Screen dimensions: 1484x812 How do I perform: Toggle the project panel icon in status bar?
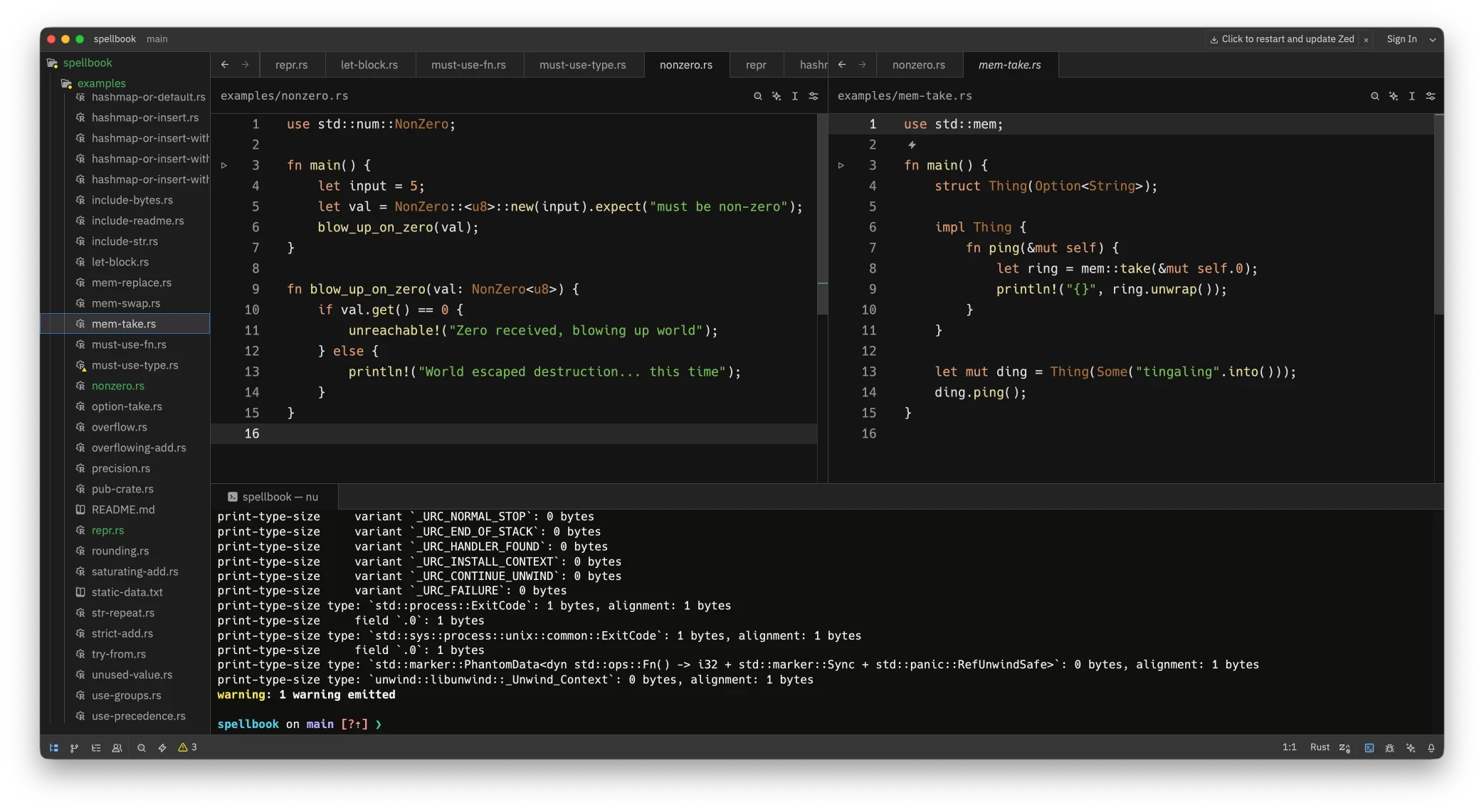click(54, 748)
